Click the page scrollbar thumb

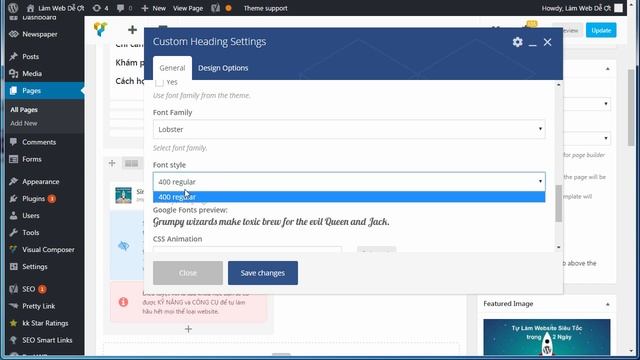click(631, 108)
